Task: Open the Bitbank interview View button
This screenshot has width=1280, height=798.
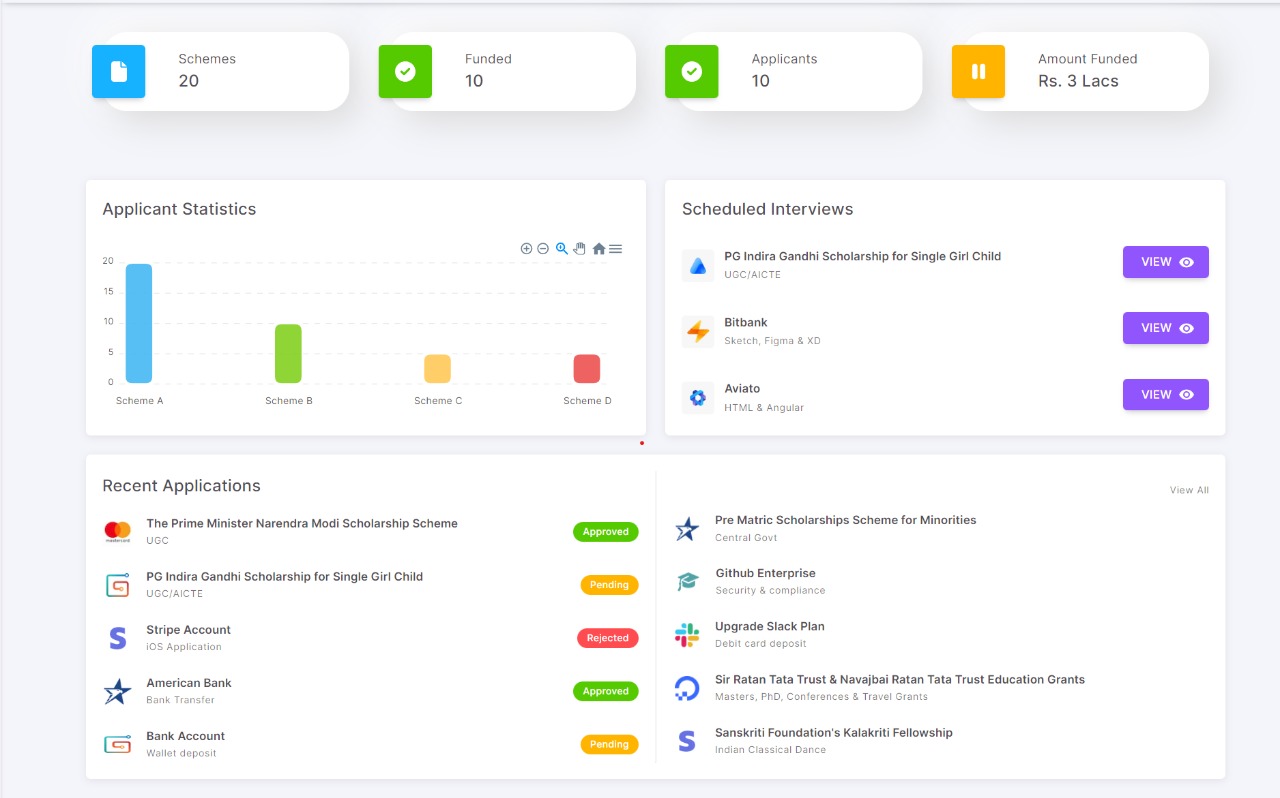Action: 1165,327
